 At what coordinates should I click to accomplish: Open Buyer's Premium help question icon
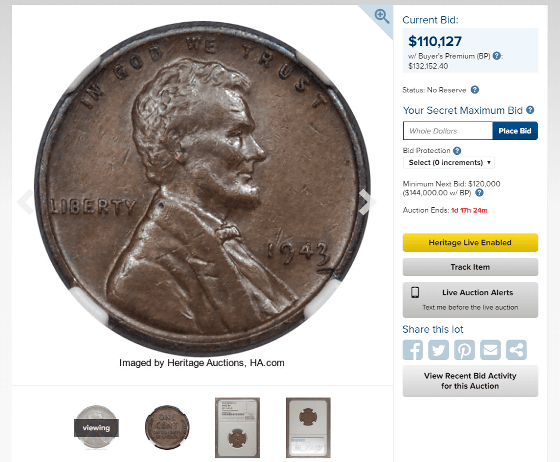[x=496, y=56]
